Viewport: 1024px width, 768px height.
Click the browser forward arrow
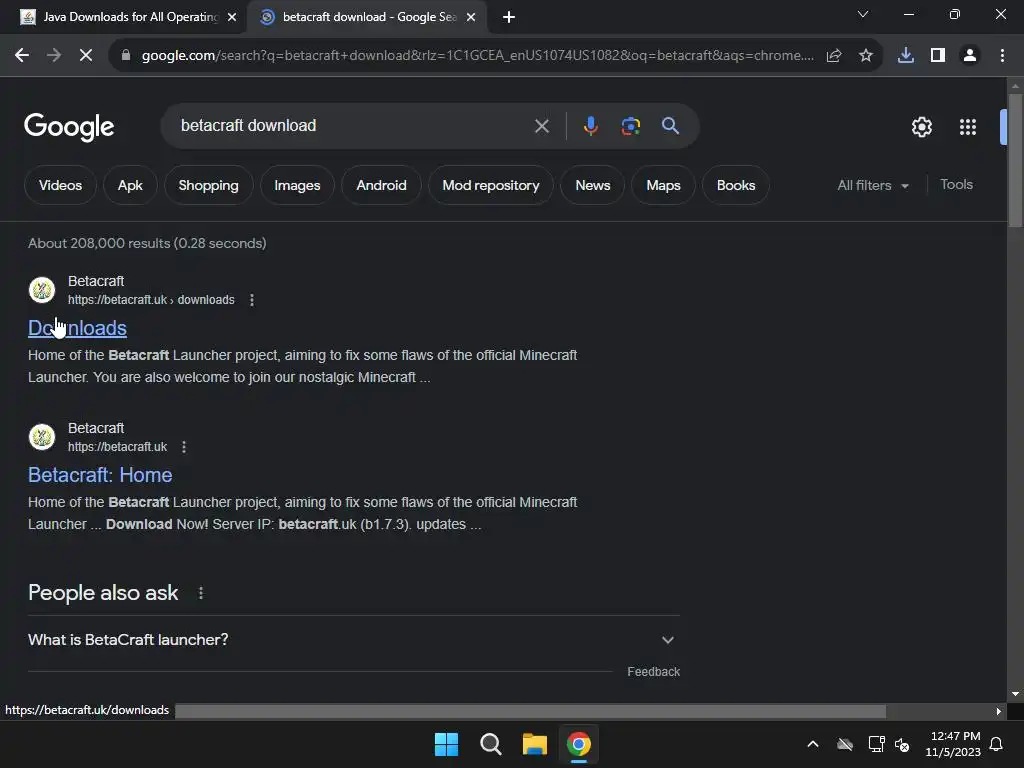54,56
